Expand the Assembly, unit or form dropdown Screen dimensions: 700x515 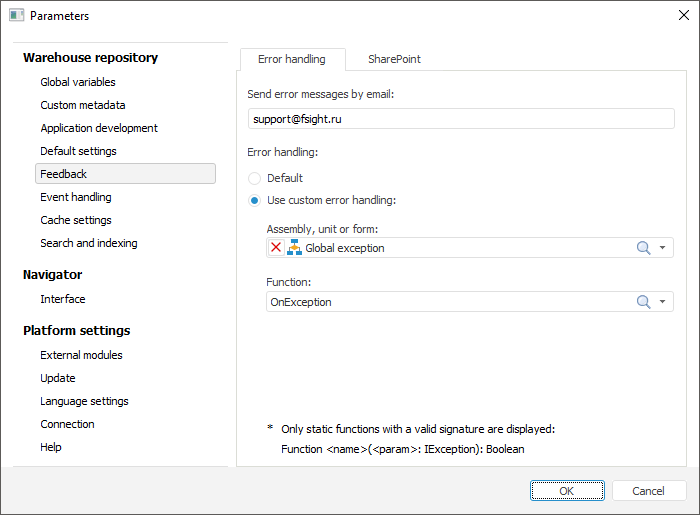[x=662, y=248]
